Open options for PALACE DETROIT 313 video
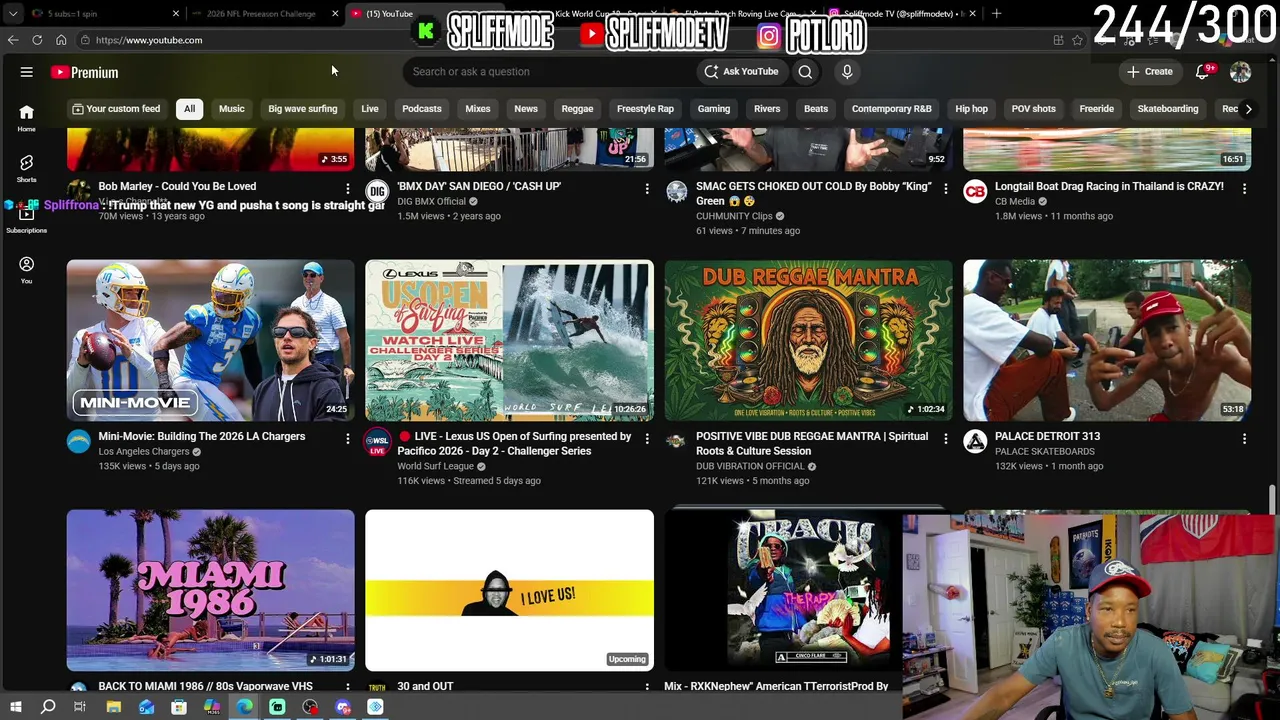1280x720 pixels. tap(1244, 438)
